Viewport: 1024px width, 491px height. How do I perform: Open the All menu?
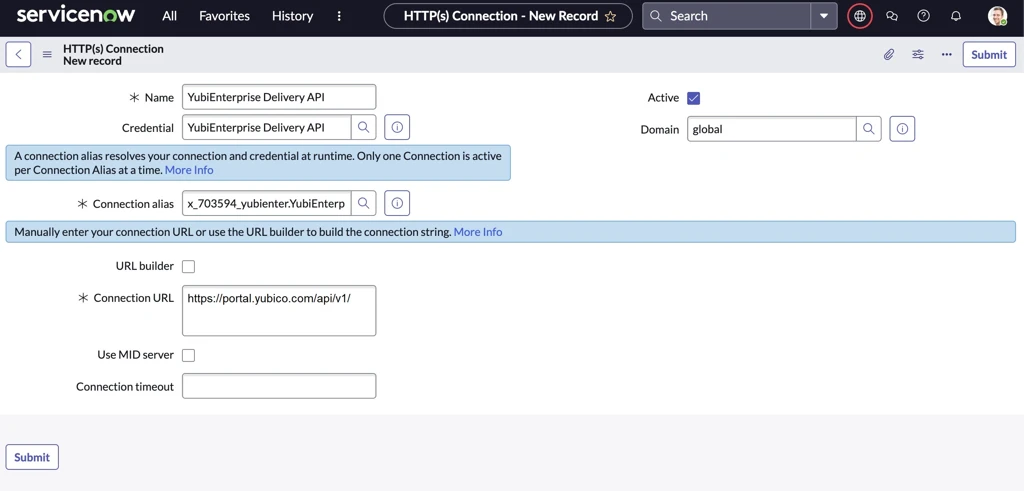170,16
